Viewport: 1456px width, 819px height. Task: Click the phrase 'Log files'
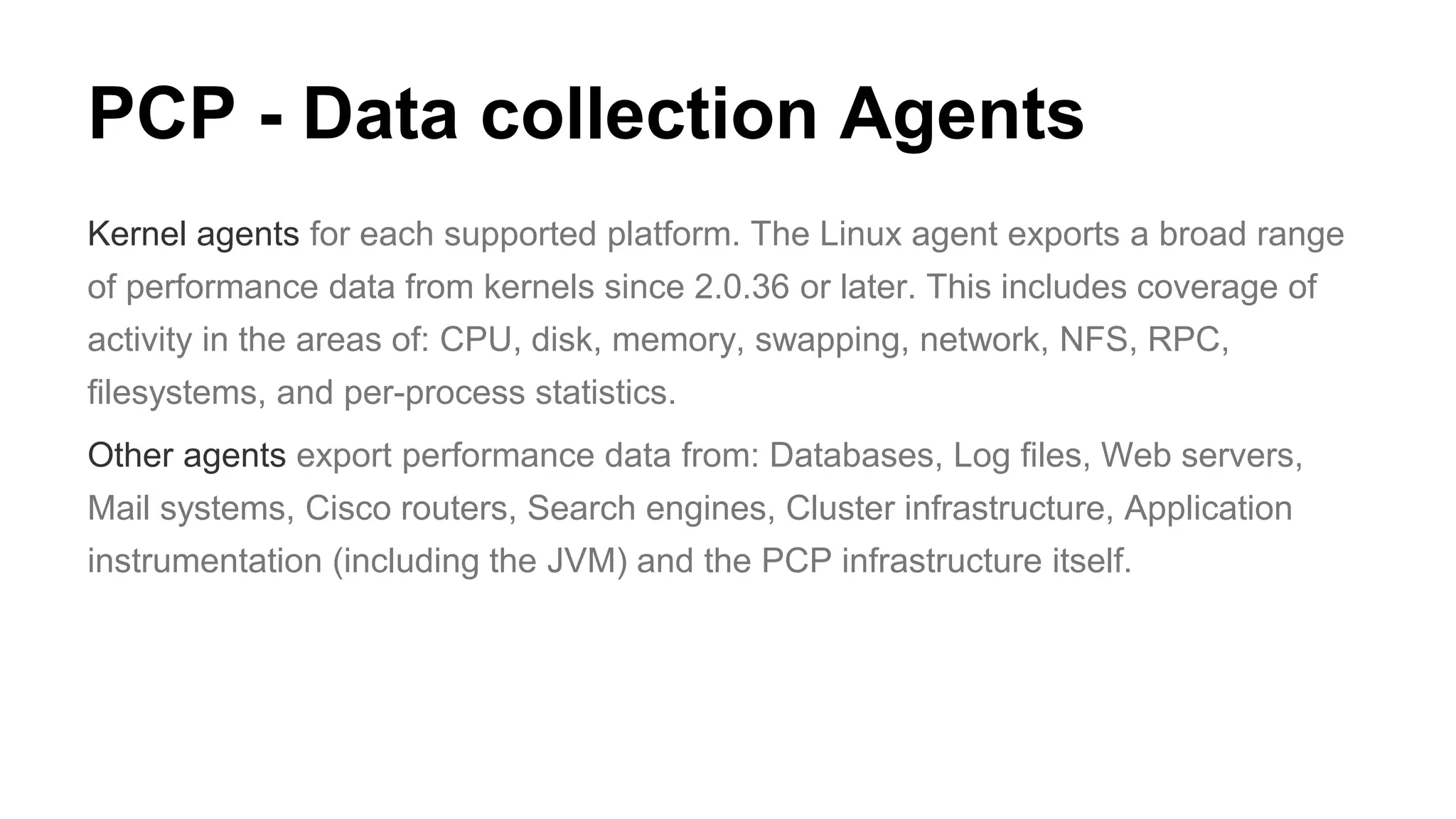click(x=1017, y=456)
